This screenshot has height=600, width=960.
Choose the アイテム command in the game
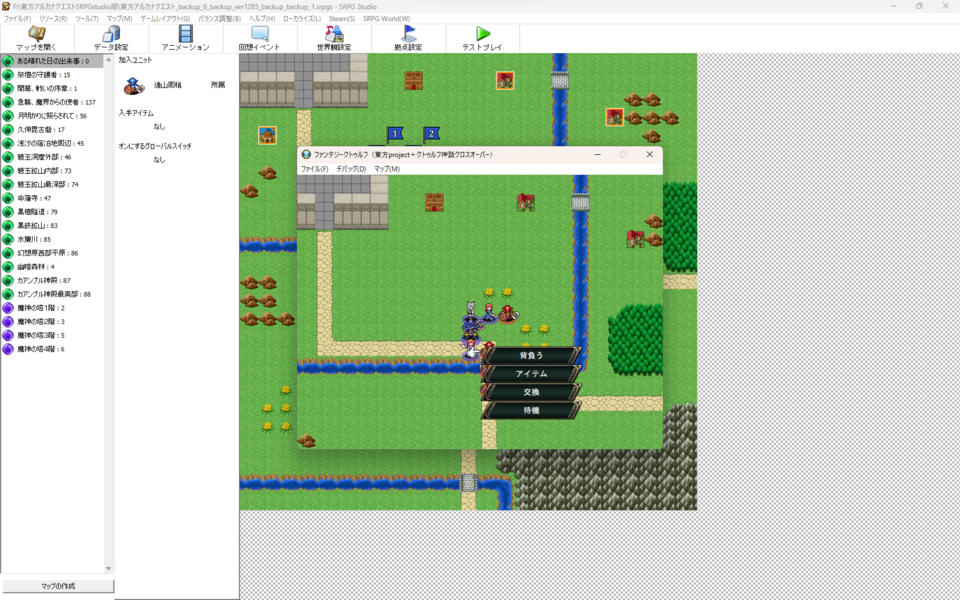tap(531, 373)
